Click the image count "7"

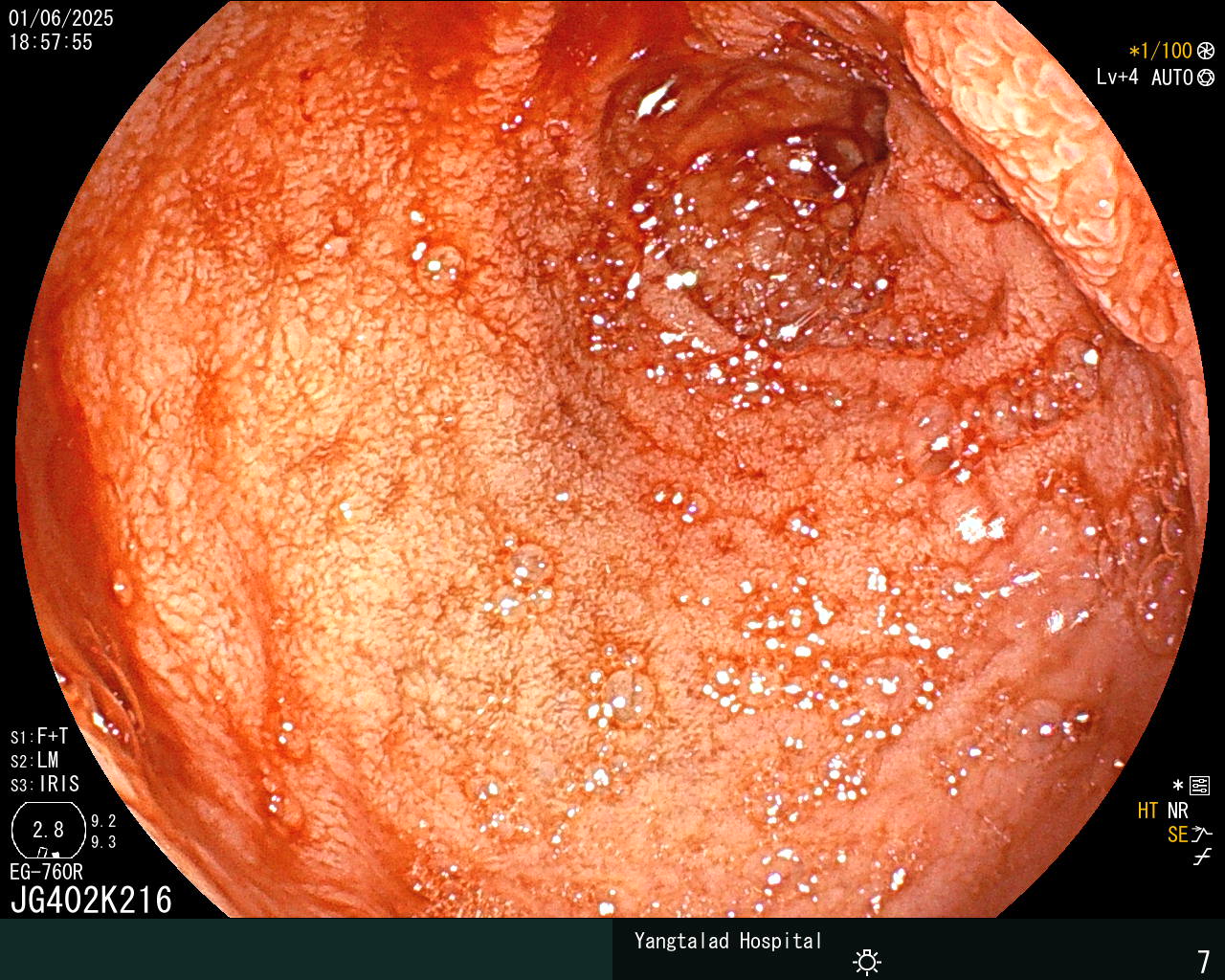[x=1204, y=961]
